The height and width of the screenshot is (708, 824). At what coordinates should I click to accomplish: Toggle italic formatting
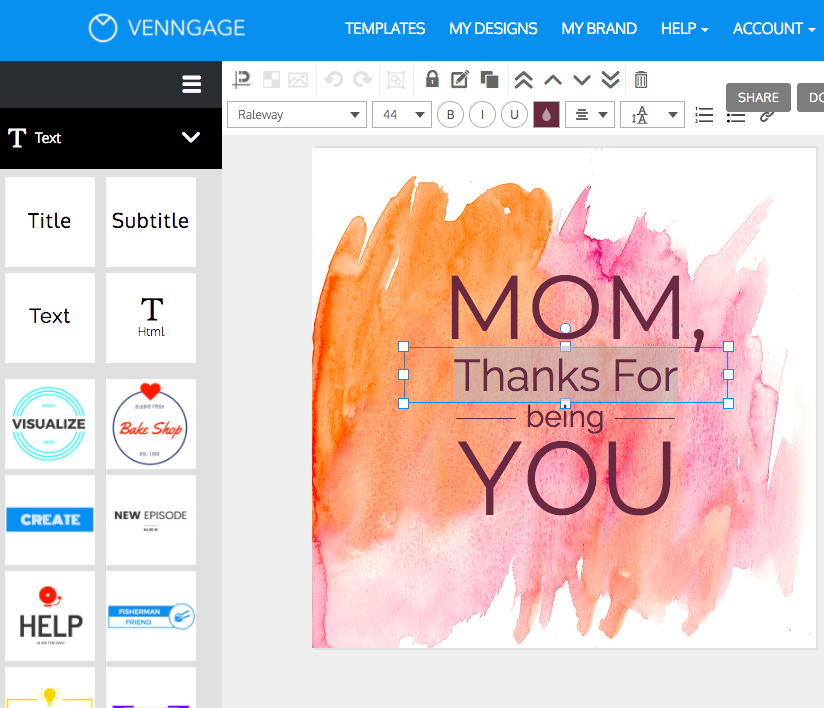(x=482, y=115)
